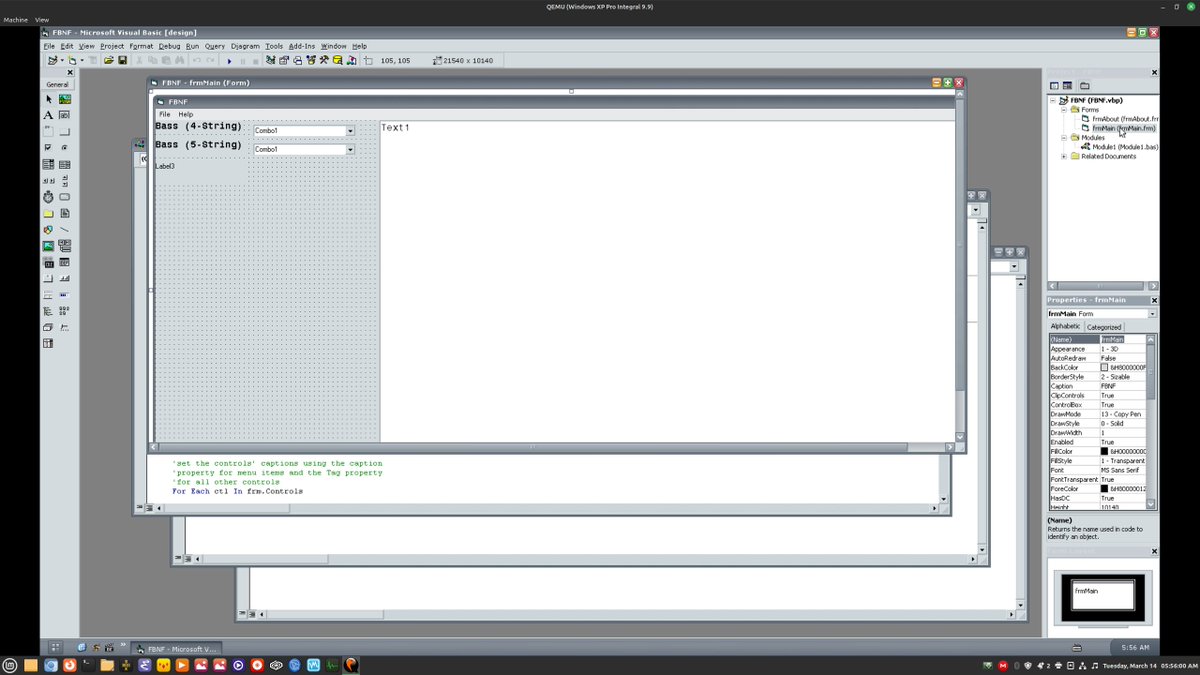The width and height of the screenshot is (1200, 675).
Task: Open the Format menu
Action: [141, 46]
